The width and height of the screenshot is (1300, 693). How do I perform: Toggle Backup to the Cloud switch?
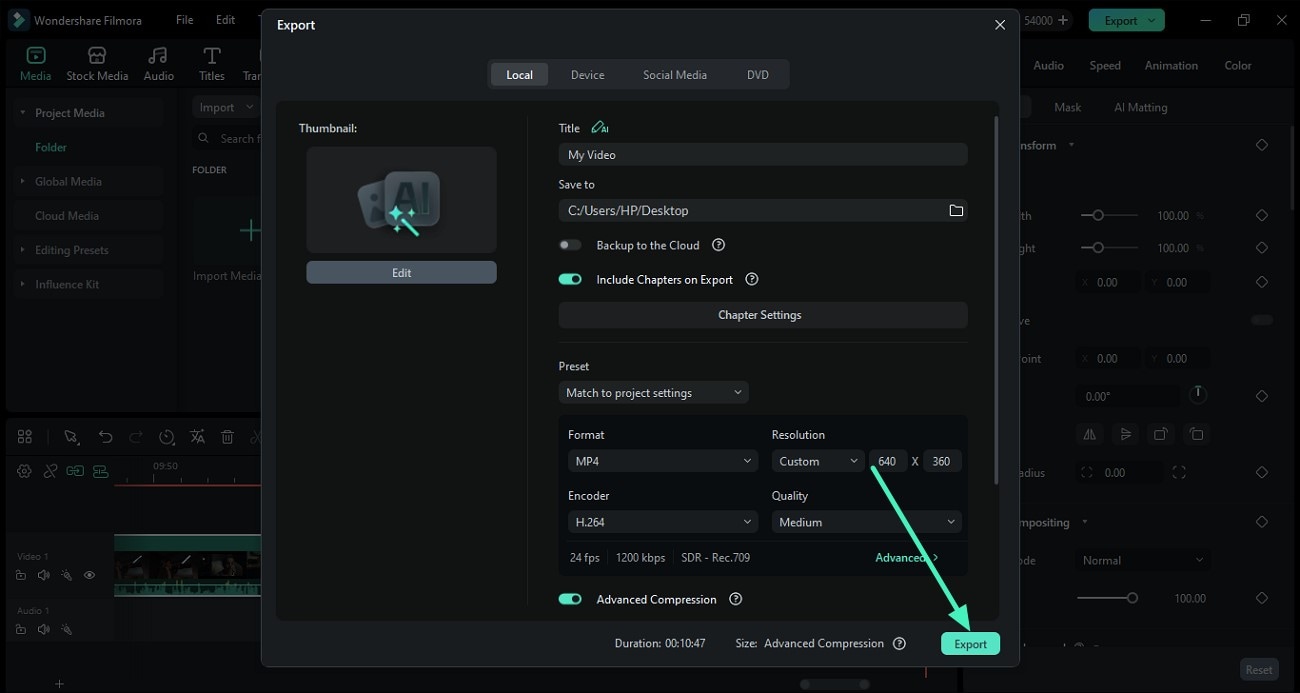[570, 245]
